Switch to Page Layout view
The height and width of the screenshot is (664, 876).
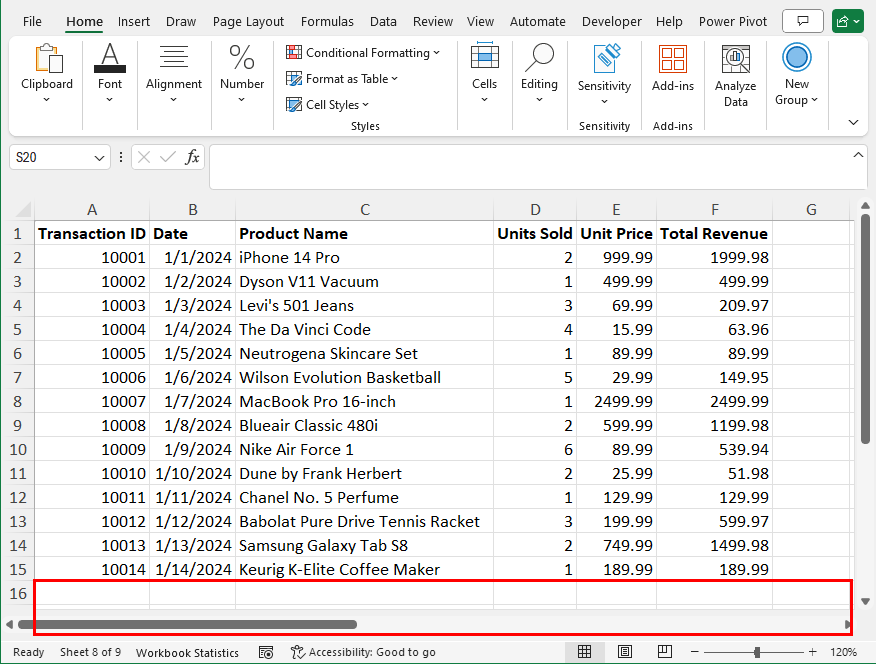coord(625,652)
